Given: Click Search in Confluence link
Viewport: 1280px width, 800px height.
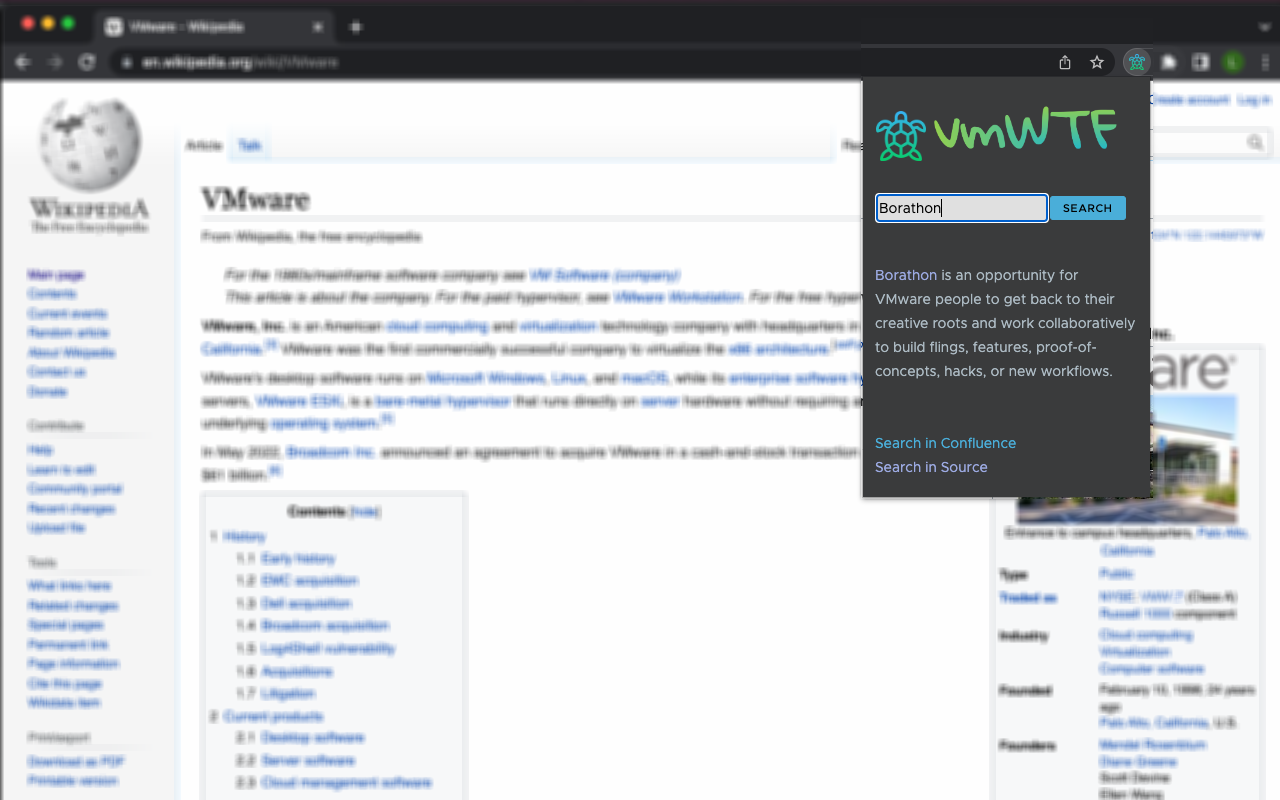Looking at the screenshot, I should pos(945,443).
